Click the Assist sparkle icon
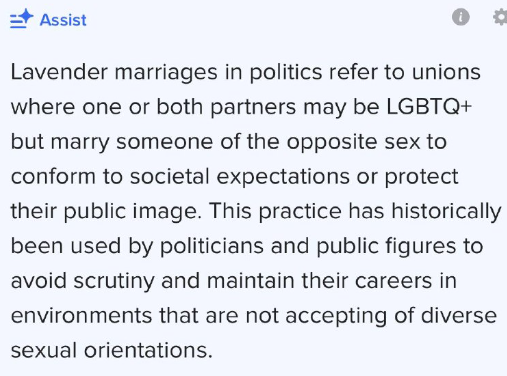This screenshot has height=376, width=507. [x=22, y=19]
